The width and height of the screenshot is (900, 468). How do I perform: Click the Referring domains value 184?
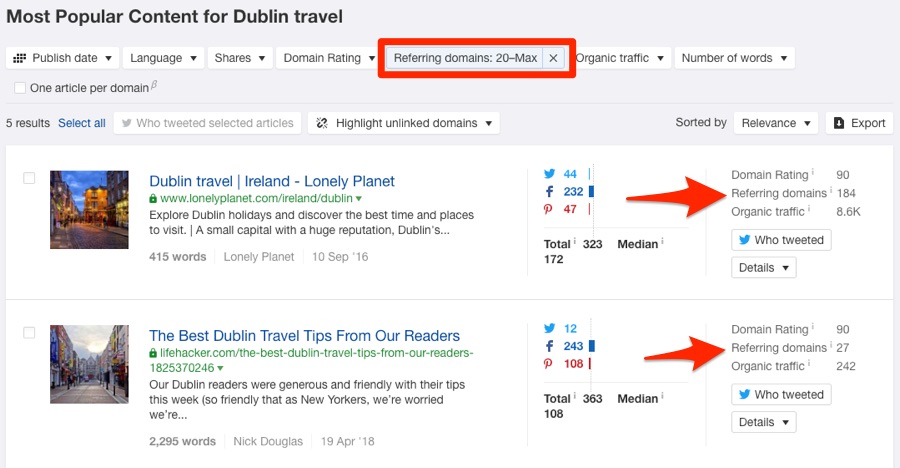(x=845, y=193)
